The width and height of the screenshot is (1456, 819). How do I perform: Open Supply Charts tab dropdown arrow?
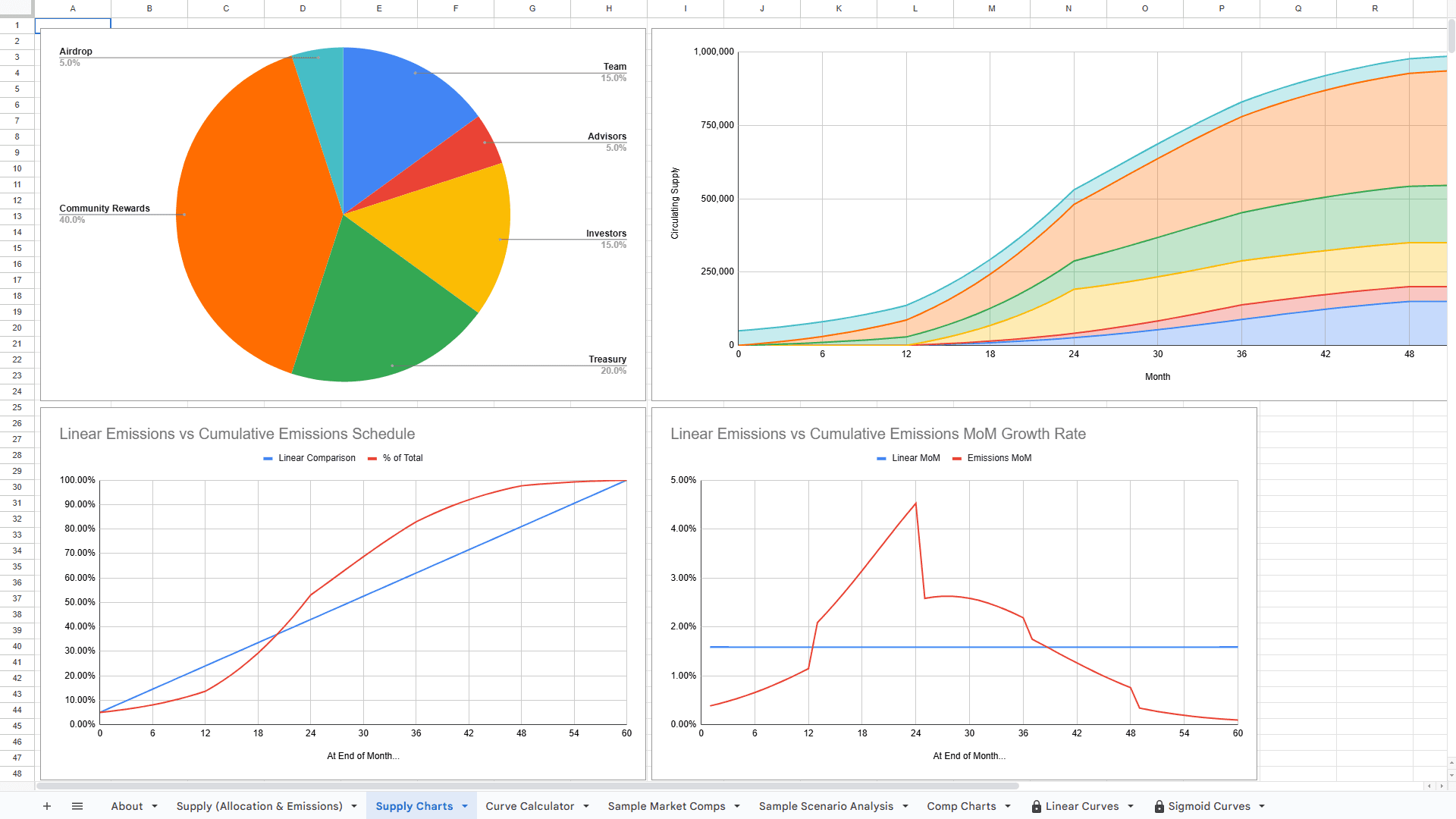(x=465, y=806)
